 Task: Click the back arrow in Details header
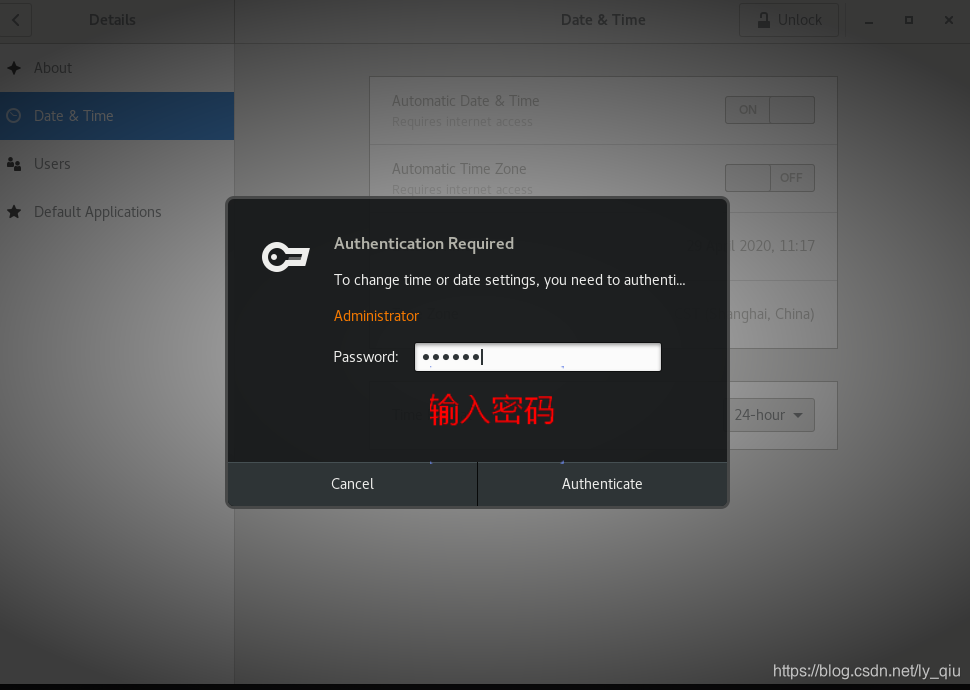tap(15, 20)
